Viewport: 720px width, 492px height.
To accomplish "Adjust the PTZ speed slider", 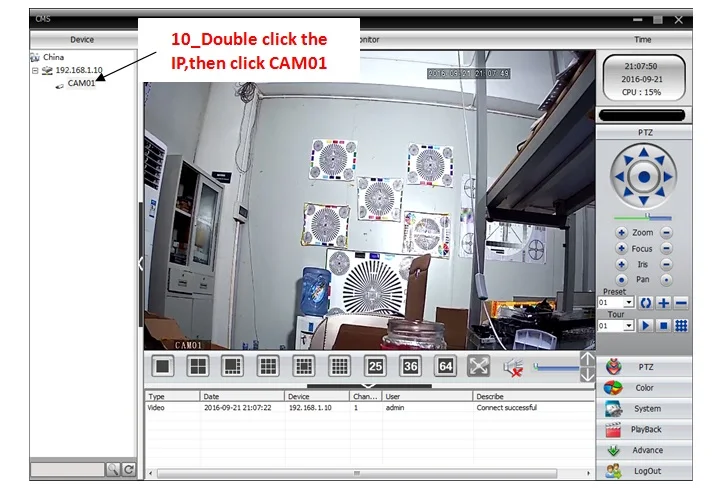I will click(x=643, y=217).
